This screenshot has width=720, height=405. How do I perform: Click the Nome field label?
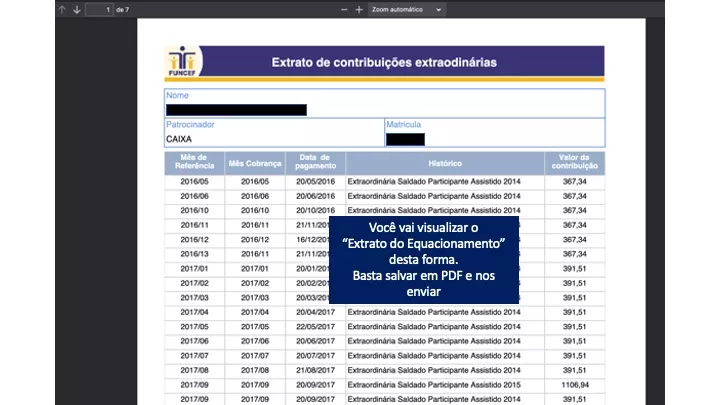click(x=177, y=96)
